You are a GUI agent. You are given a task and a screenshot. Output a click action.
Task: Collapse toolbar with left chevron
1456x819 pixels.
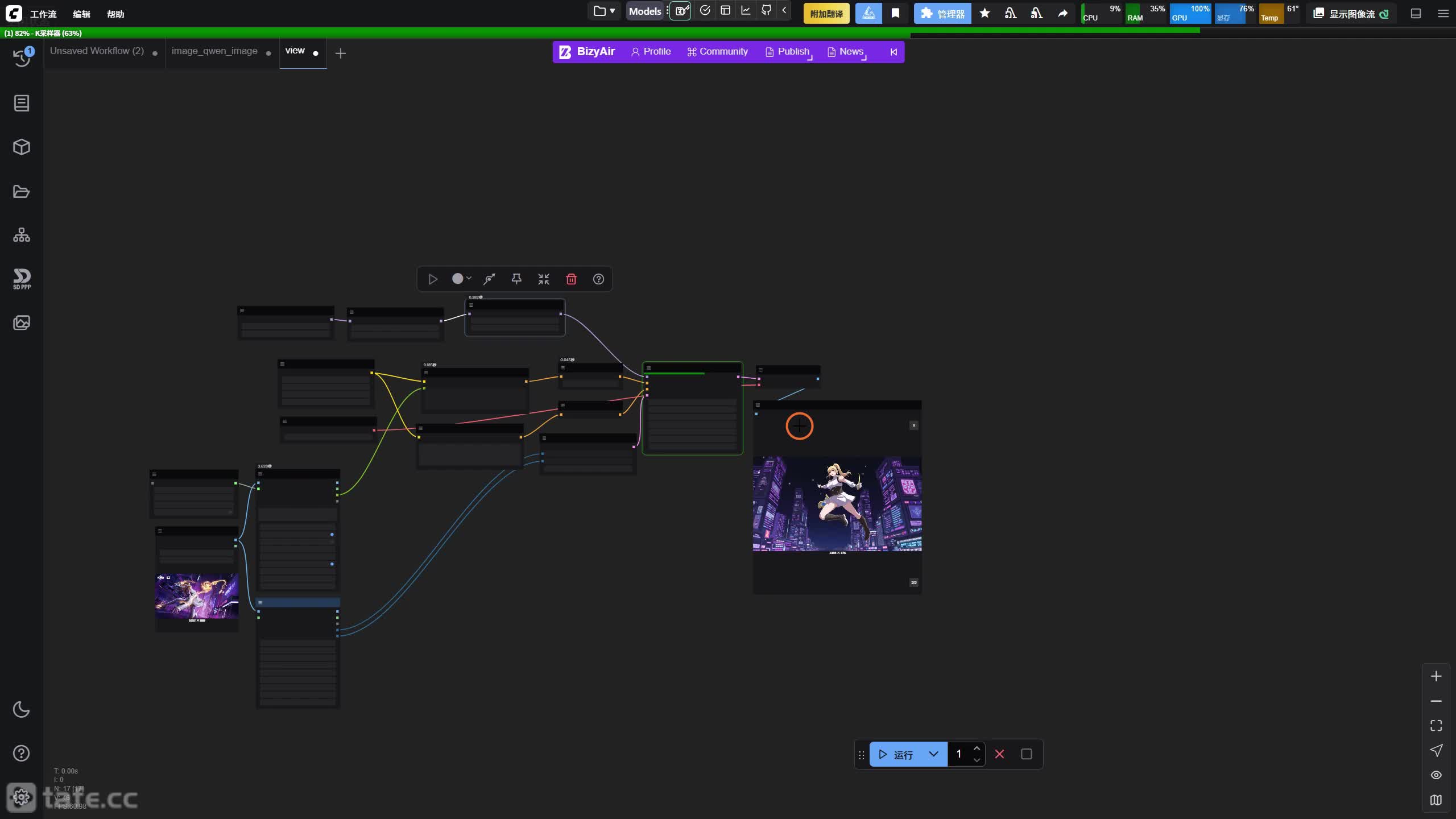(x=784, y=10)
